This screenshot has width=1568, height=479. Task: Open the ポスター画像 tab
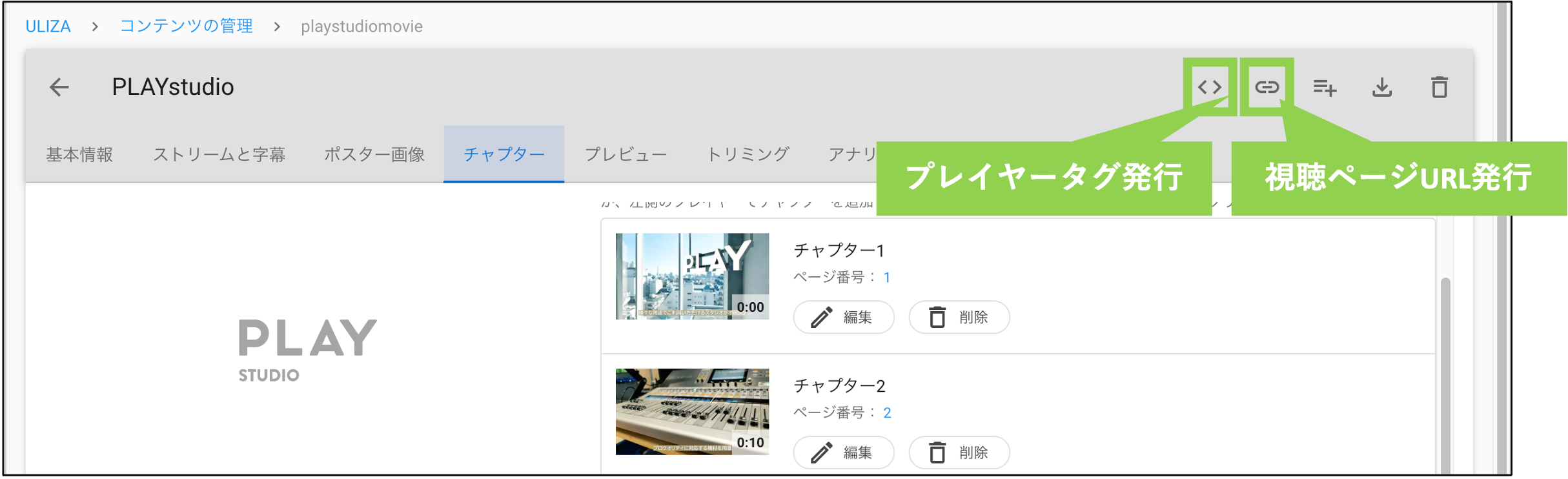coord(374,154)
